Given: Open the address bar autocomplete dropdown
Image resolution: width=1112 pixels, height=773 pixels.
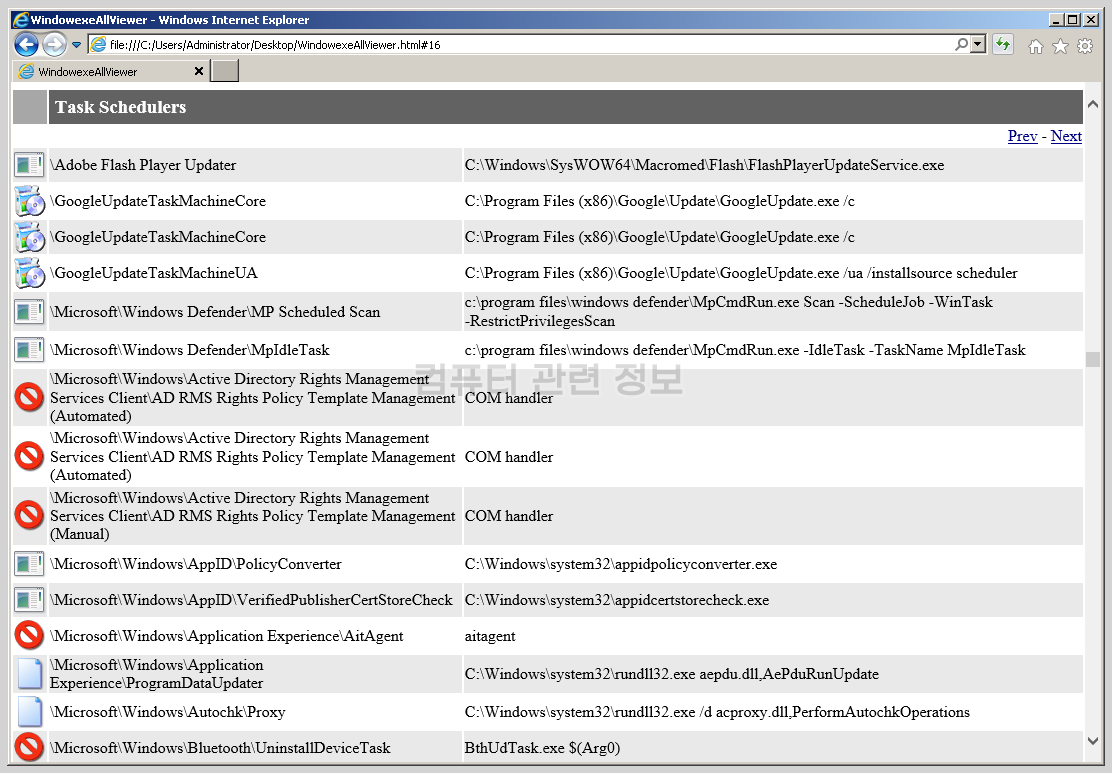Looking at the screenshot, I should click(978, 45).
